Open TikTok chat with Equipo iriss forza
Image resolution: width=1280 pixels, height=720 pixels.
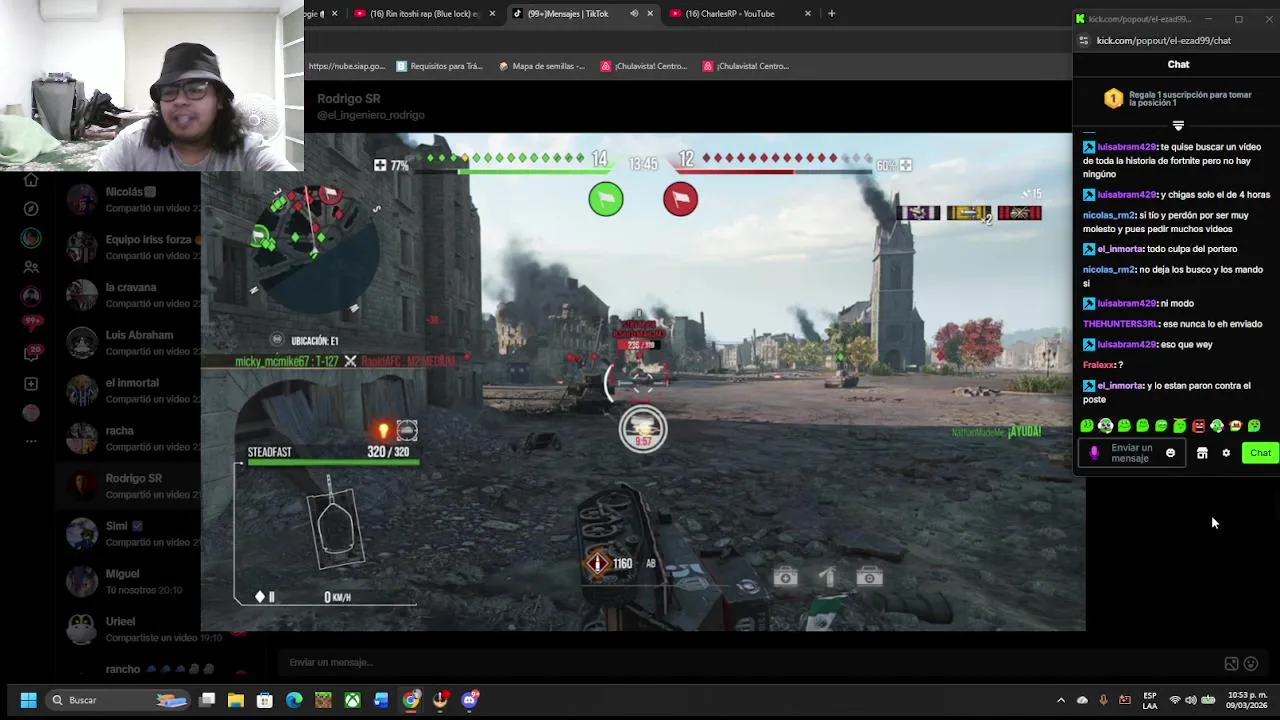point(130,247)
